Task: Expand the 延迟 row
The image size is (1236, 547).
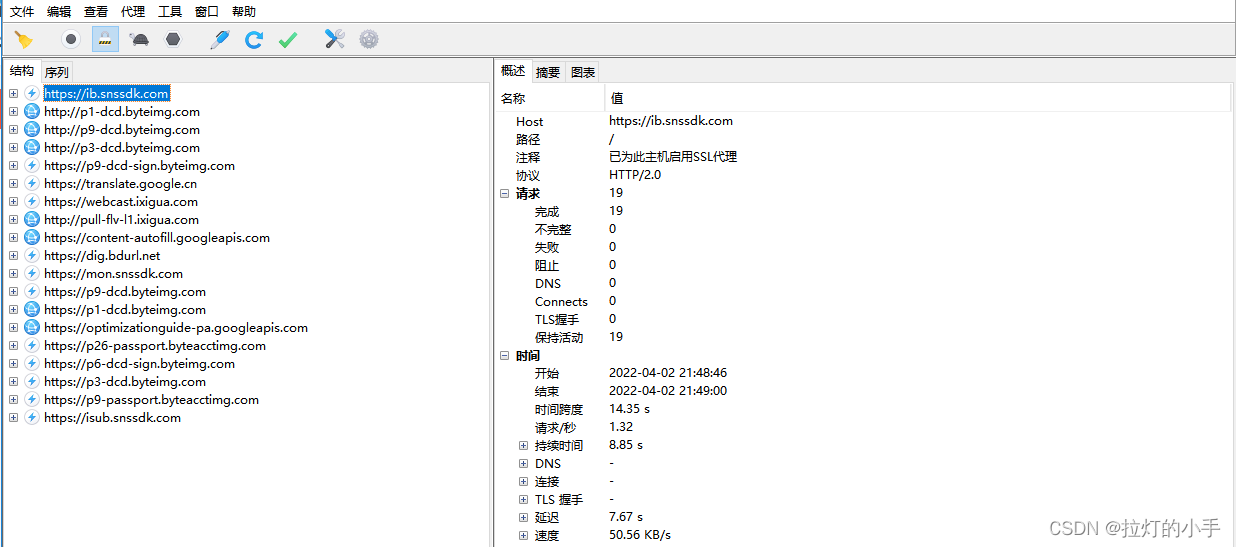Action: [523, 517]
